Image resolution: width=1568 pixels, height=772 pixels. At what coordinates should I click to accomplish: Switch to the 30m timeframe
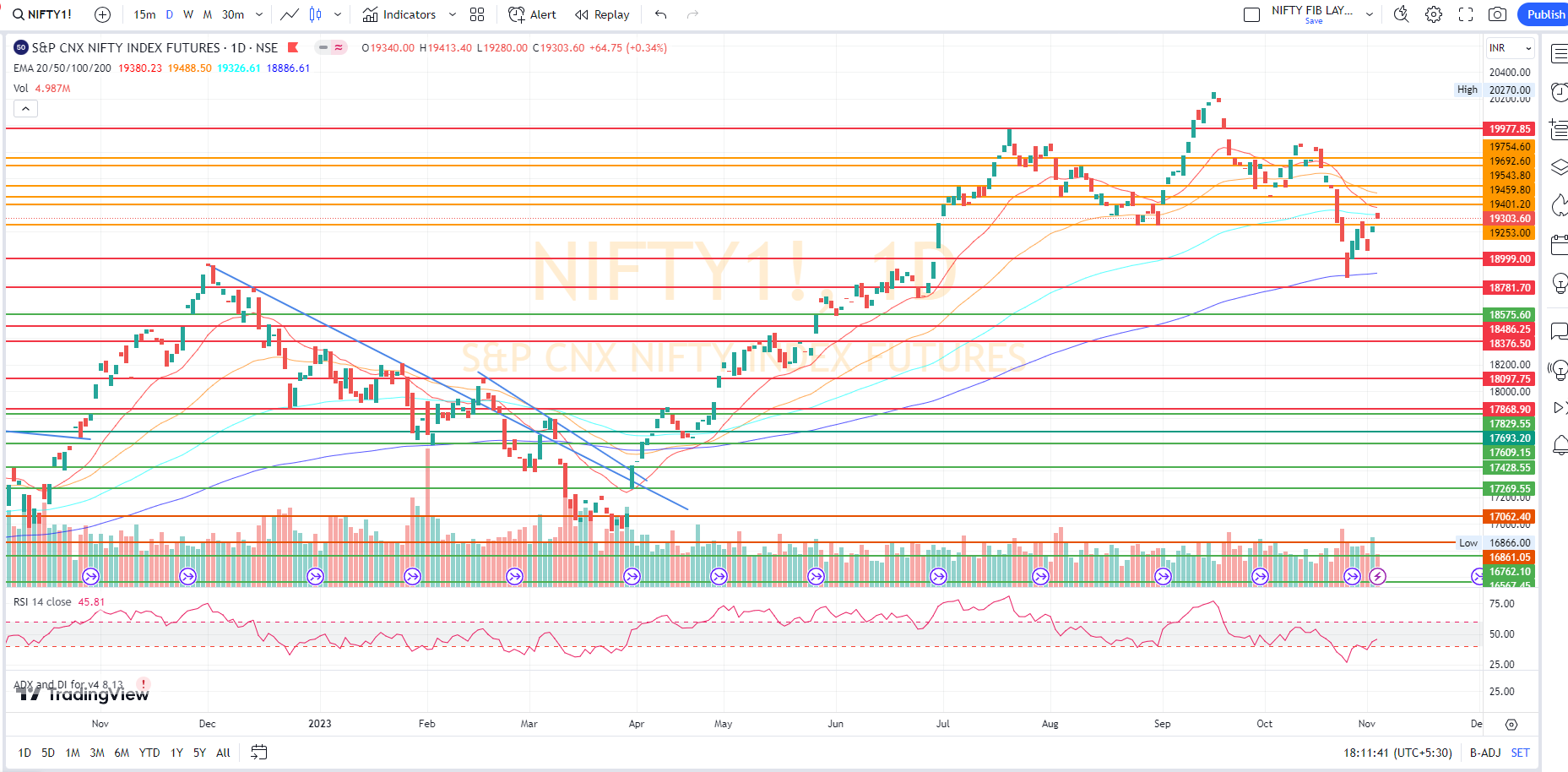233,14
